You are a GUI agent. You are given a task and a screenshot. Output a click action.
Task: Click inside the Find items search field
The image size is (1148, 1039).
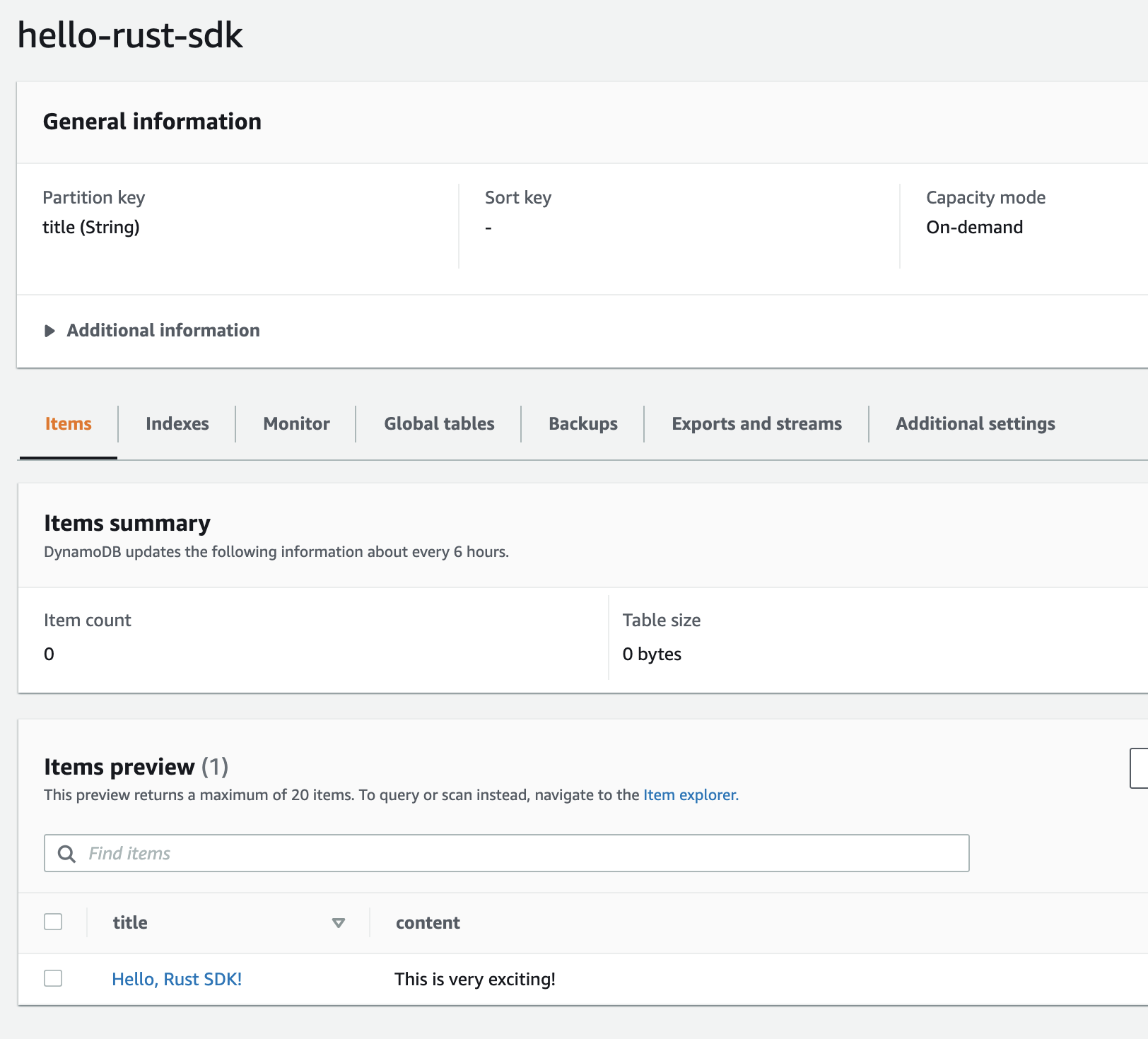coord(283,854)
